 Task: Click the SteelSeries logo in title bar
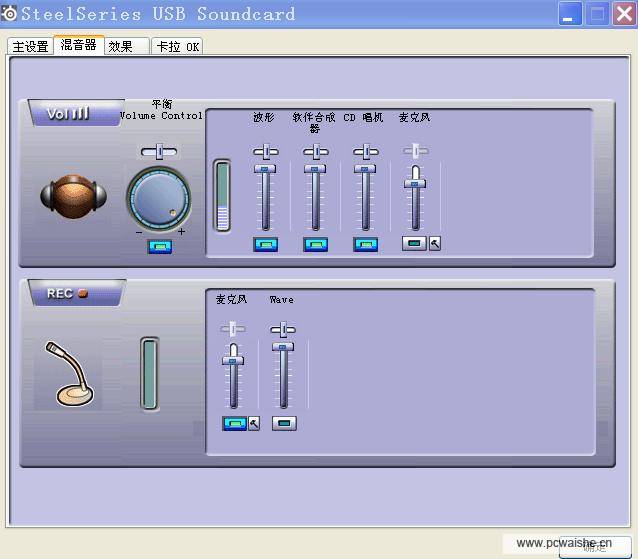tap(9, 14)
